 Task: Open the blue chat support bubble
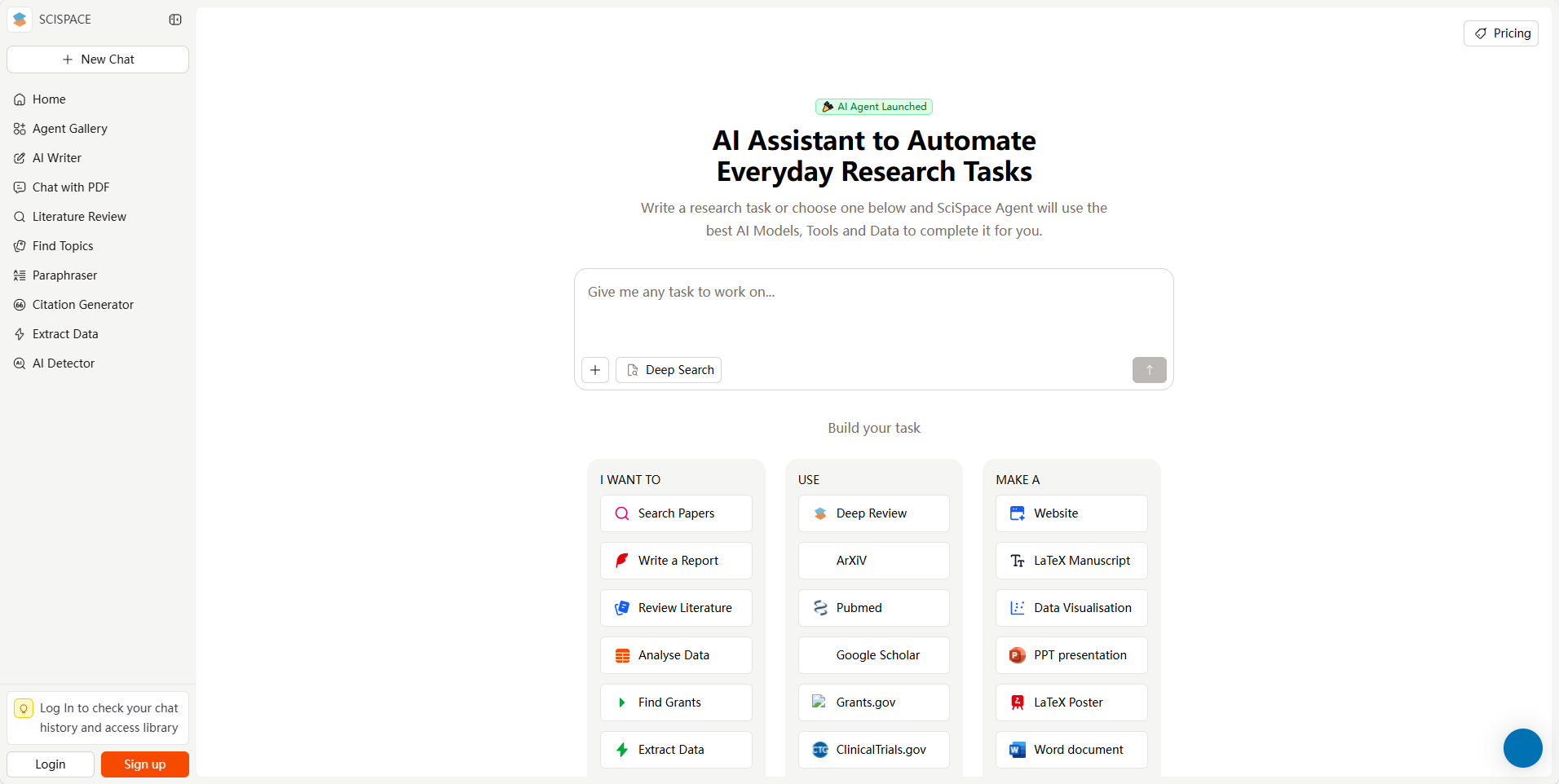[1522, 748]
